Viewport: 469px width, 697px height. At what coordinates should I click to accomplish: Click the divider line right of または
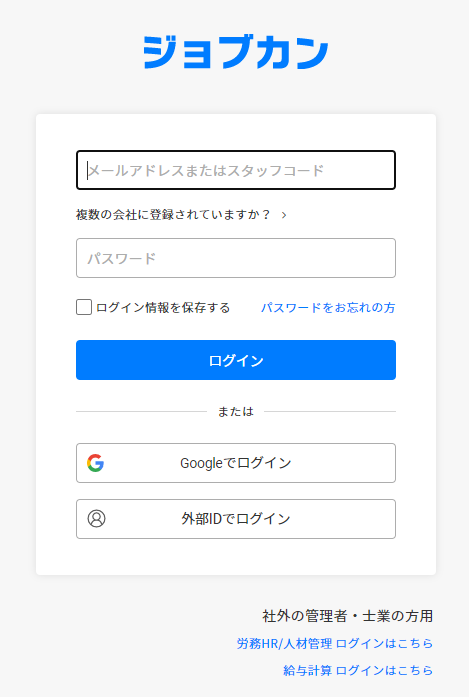pos(330,412)
